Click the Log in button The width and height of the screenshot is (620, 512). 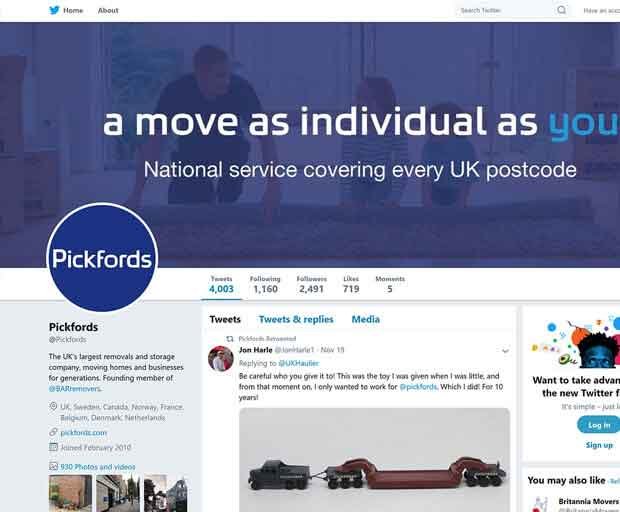(x=599, y=425)
